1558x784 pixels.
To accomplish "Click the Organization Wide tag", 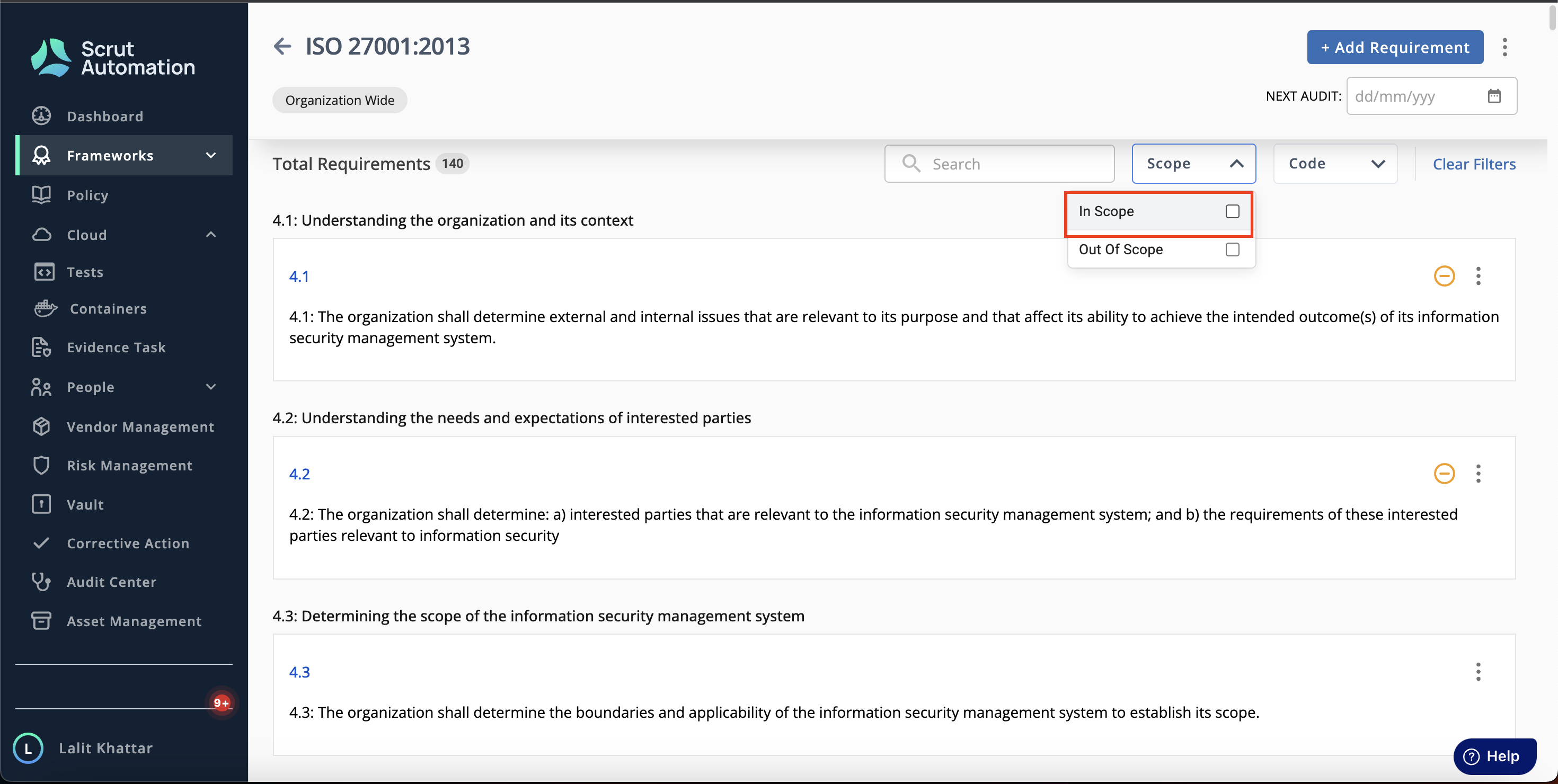I will coord(339,100).
